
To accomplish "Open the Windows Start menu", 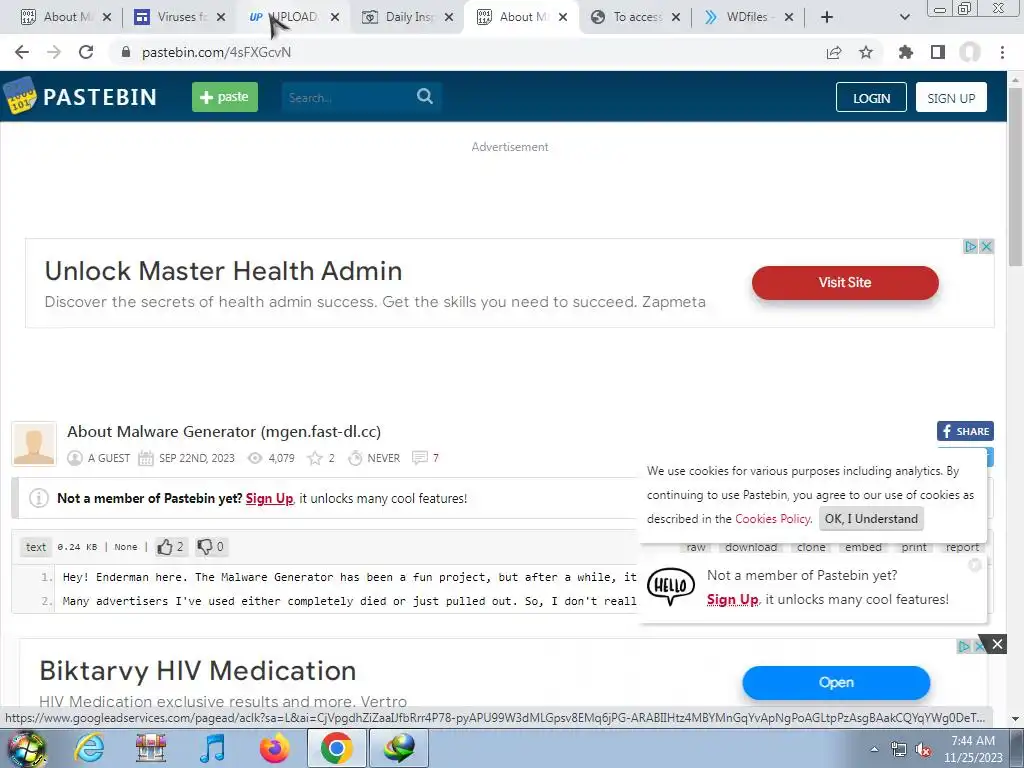I will click(25, 748).
